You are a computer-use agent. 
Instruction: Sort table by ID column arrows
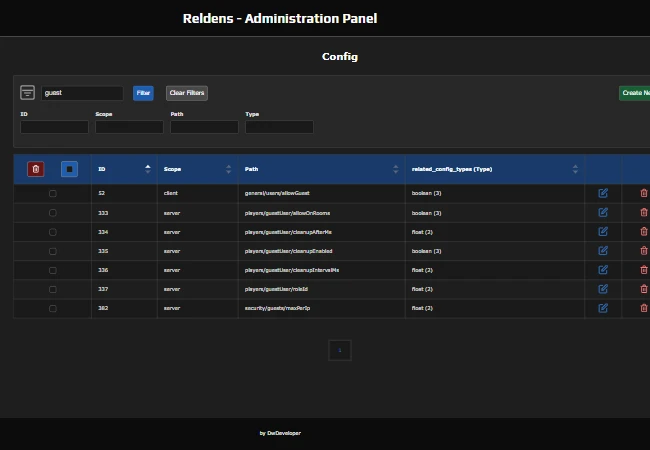pos(148,169)
